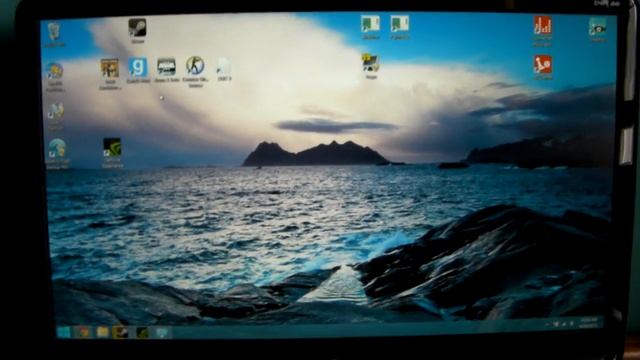Viewport: 640px width, 360px height.
Task: Click the Start button on the taskbar
Action: [64, 332]
